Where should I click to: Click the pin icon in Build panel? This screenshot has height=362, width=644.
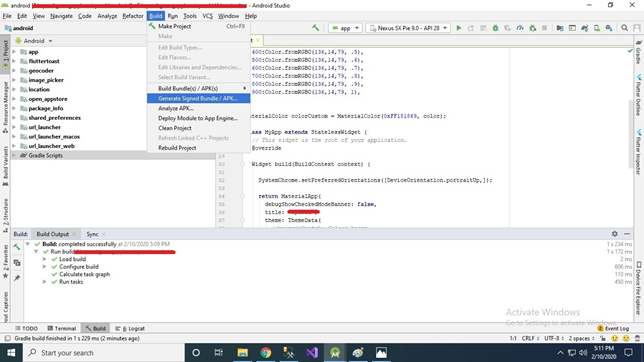click(x=17, y=278)
